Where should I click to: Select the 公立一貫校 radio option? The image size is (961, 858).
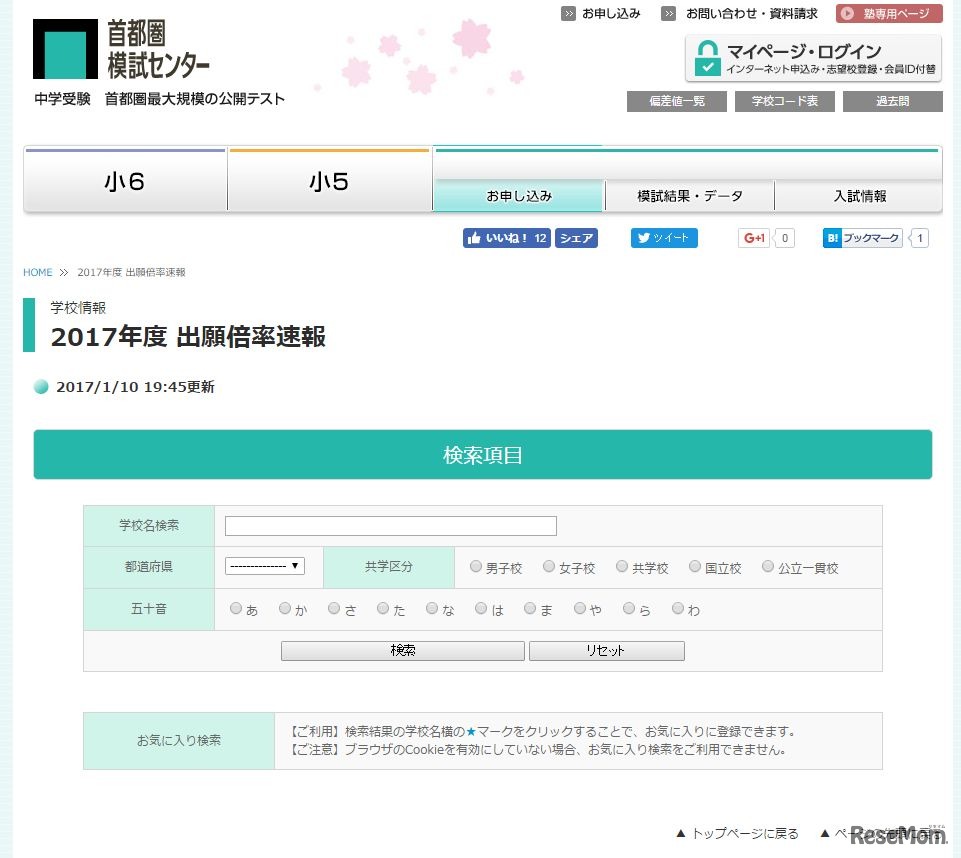click(768, 567)
